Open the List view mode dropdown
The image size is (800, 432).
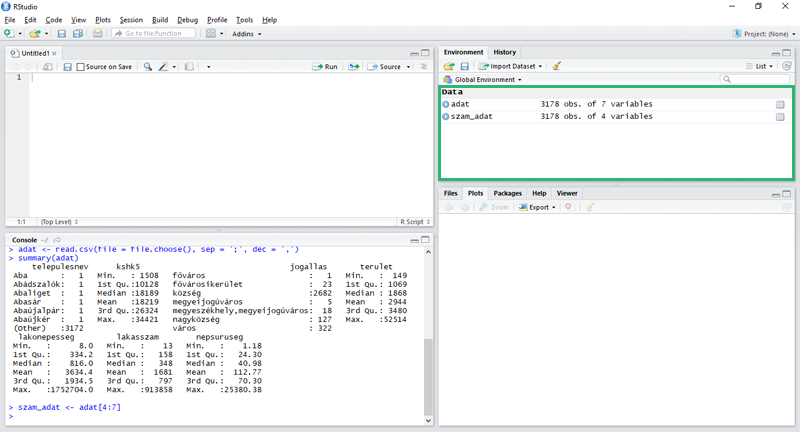(760, 66)
